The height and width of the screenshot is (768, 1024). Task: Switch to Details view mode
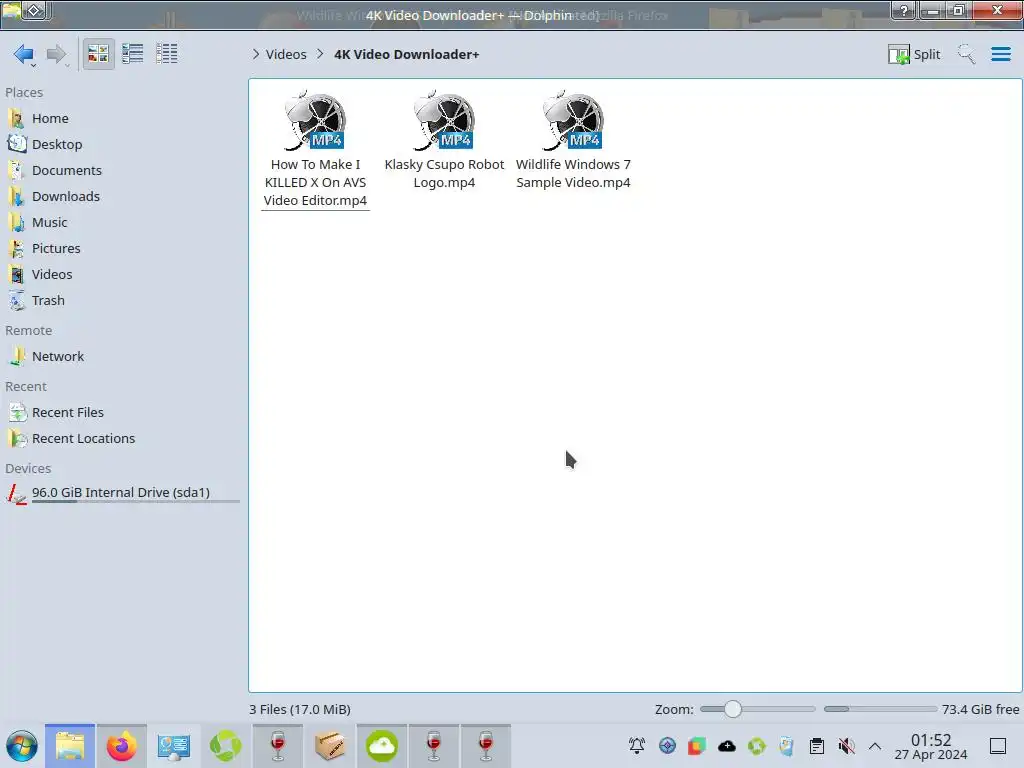pos(167,54)
